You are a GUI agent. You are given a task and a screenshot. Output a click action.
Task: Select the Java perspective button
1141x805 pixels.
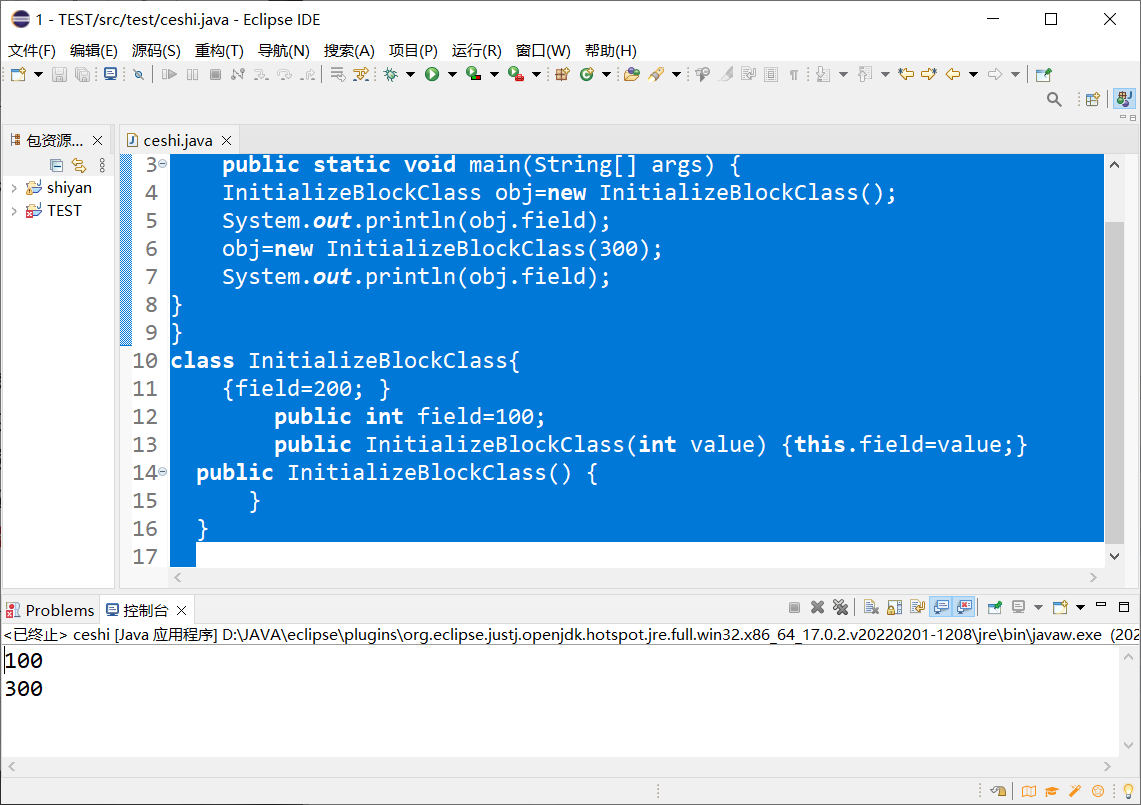1124,99
